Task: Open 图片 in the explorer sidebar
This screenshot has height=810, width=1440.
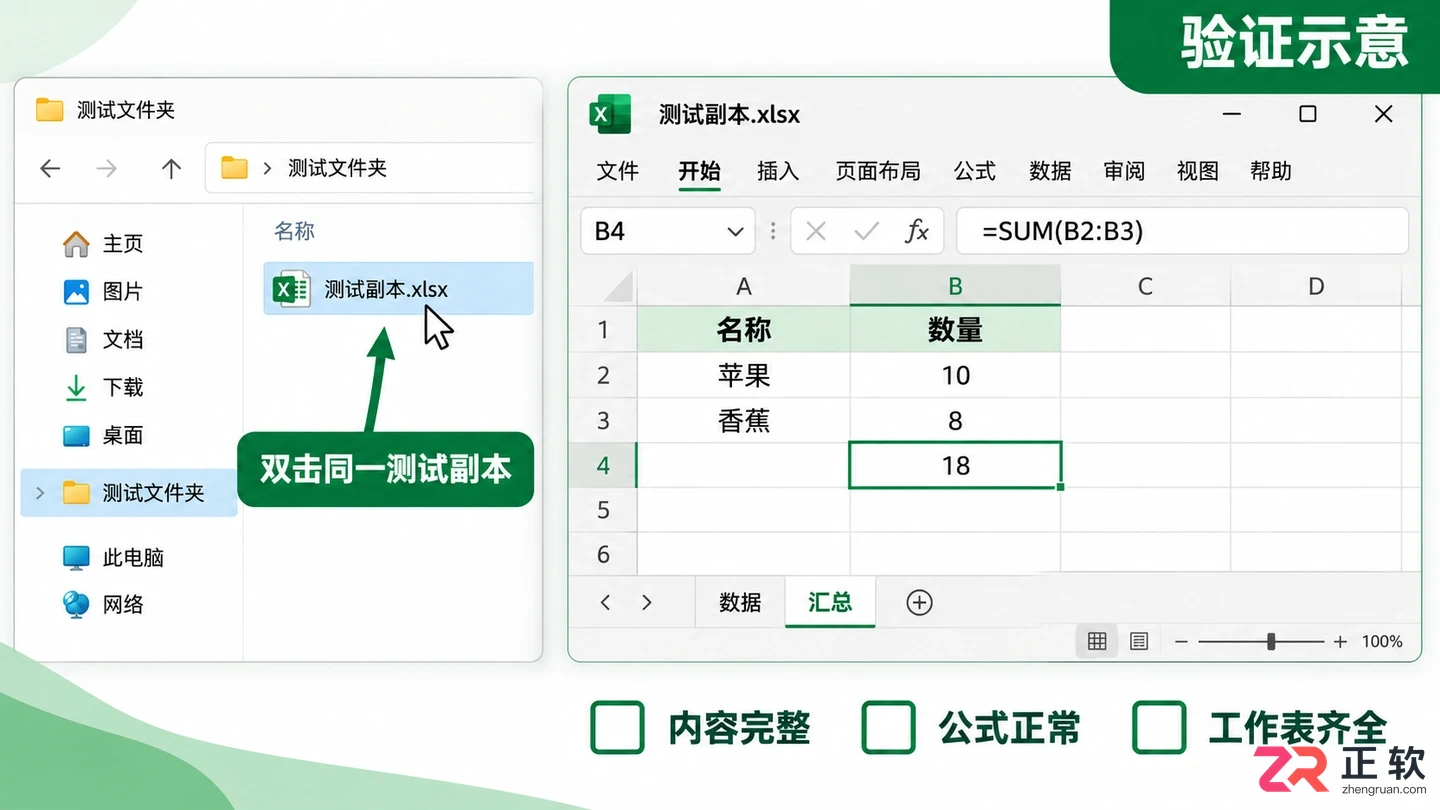Action: [103, 291]
